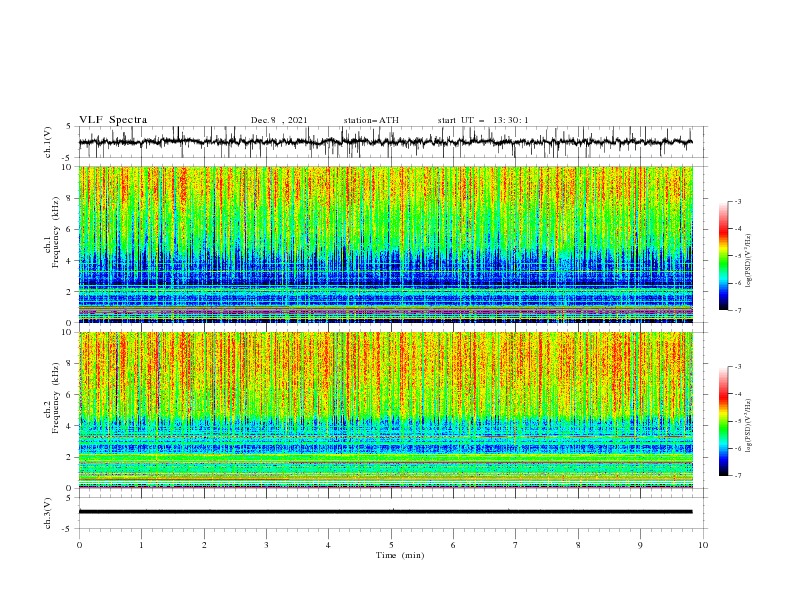The height and width of the screenshot is (612, 792).
Task: Click the time axis tick label '0'
Action: (x=79, y=545)
